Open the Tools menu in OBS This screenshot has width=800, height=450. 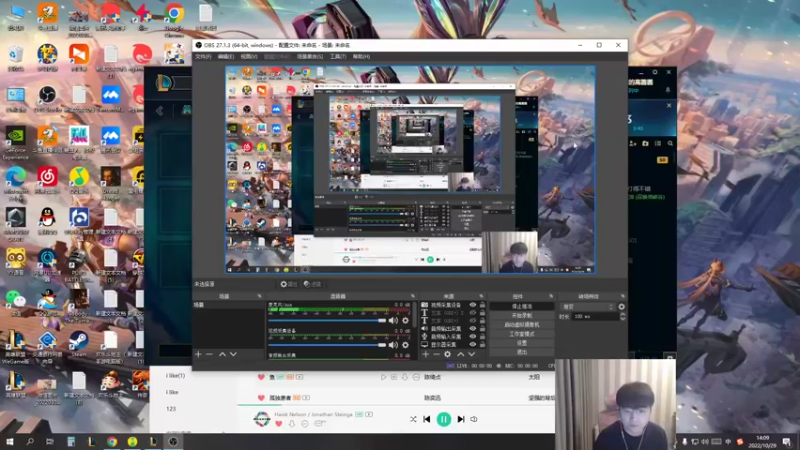pos(338,57)
